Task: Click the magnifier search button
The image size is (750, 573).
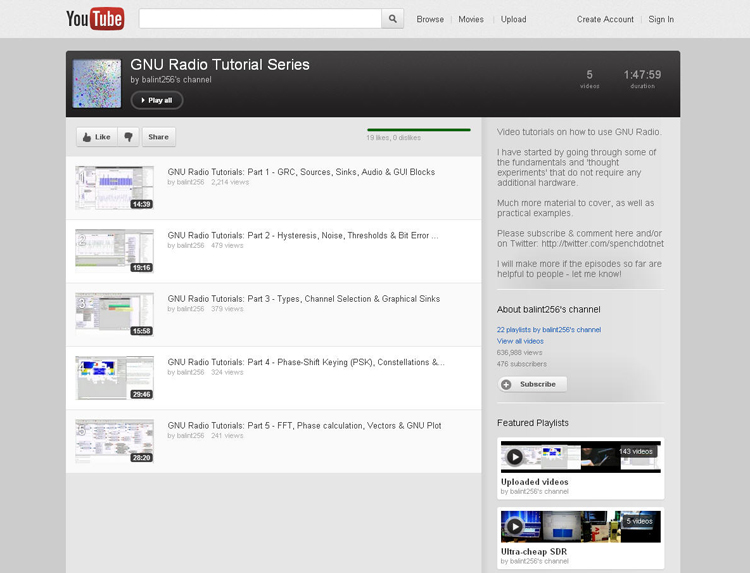Action: pos(393,19)
